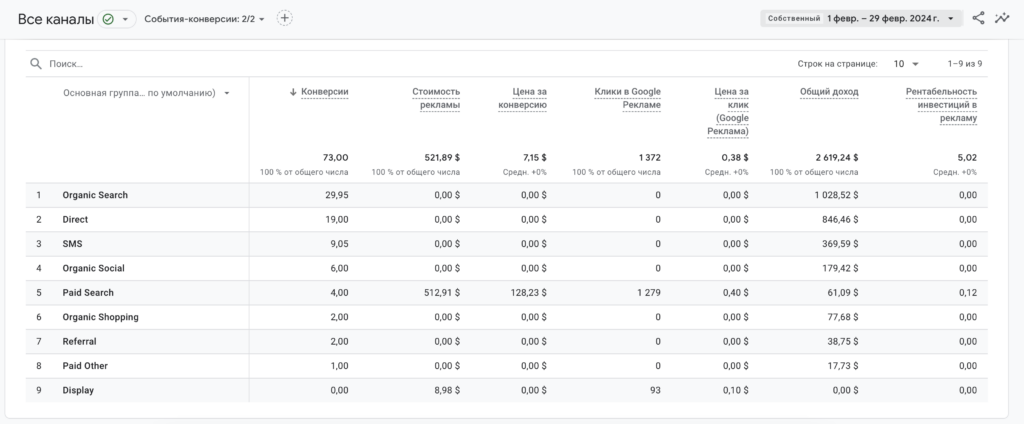
Task: Click Display ad cost 8,98 $
Action: point(447,390)
